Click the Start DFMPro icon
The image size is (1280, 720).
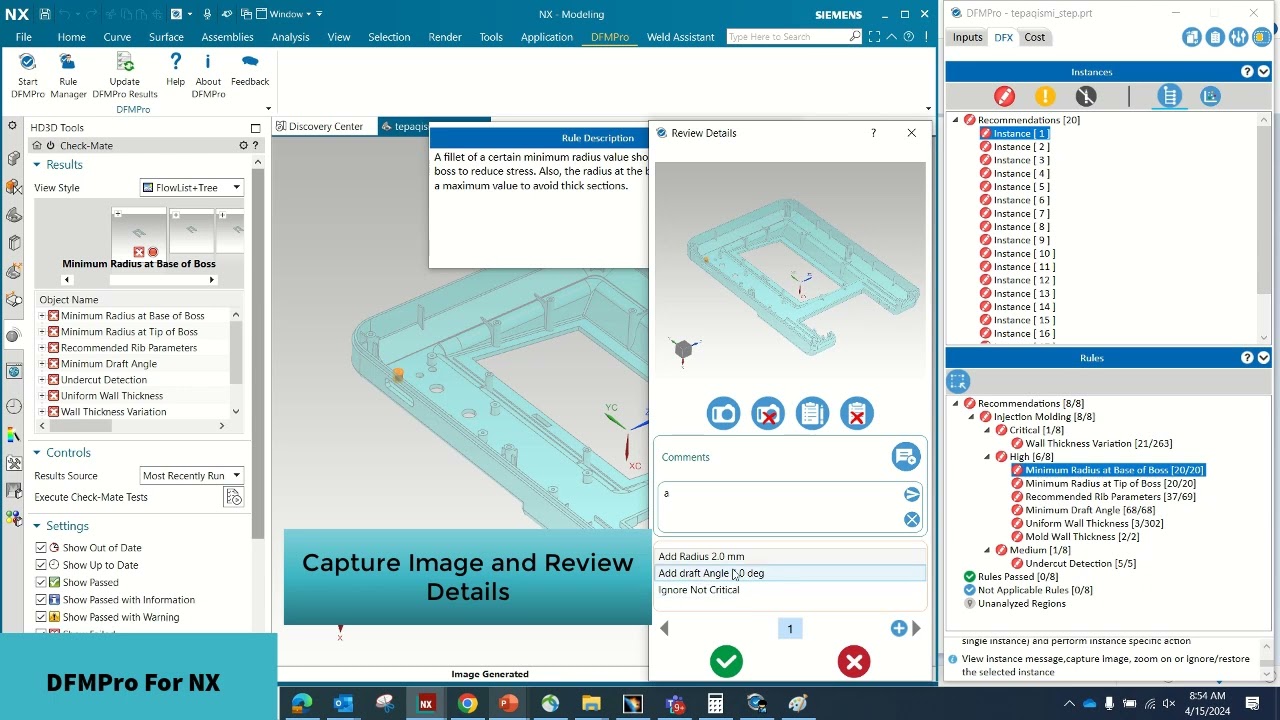click(28, 63)
